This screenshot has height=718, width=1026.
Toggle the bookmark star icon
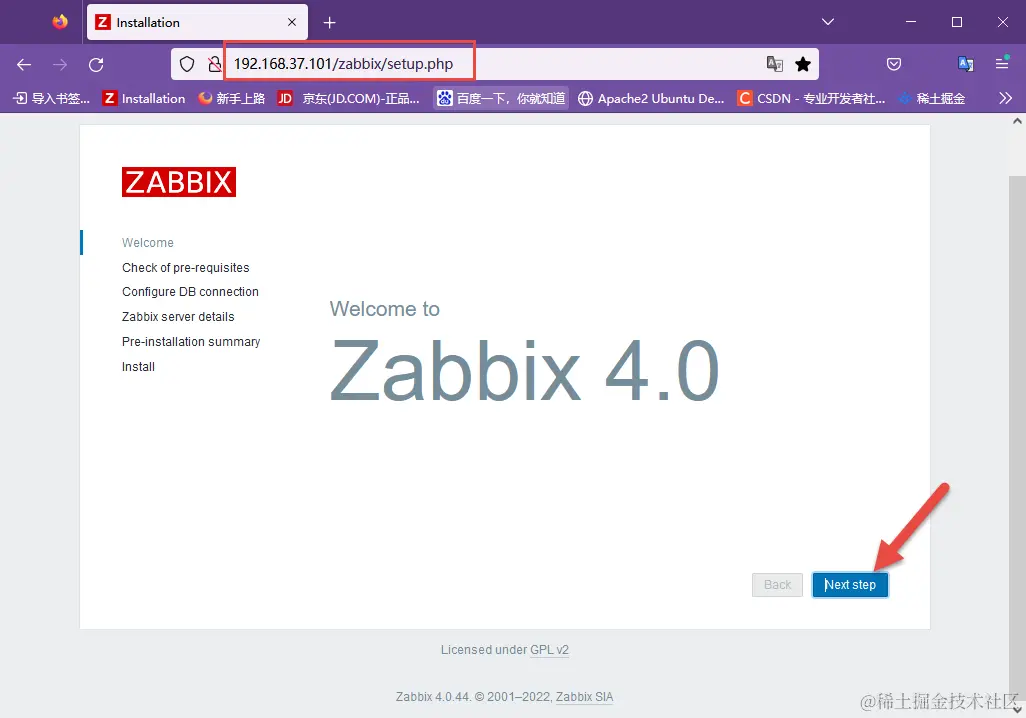(803, 63)
